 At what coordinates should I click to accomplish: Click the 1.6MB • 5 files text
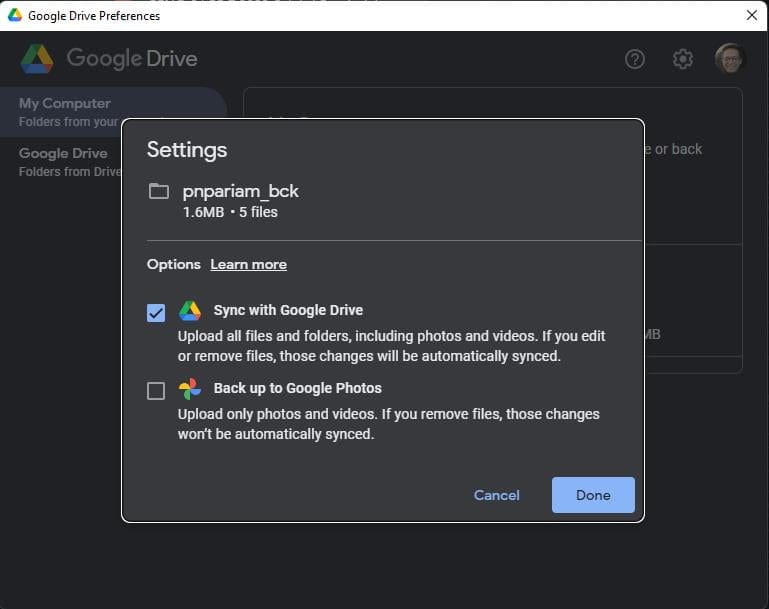point(230,212)
